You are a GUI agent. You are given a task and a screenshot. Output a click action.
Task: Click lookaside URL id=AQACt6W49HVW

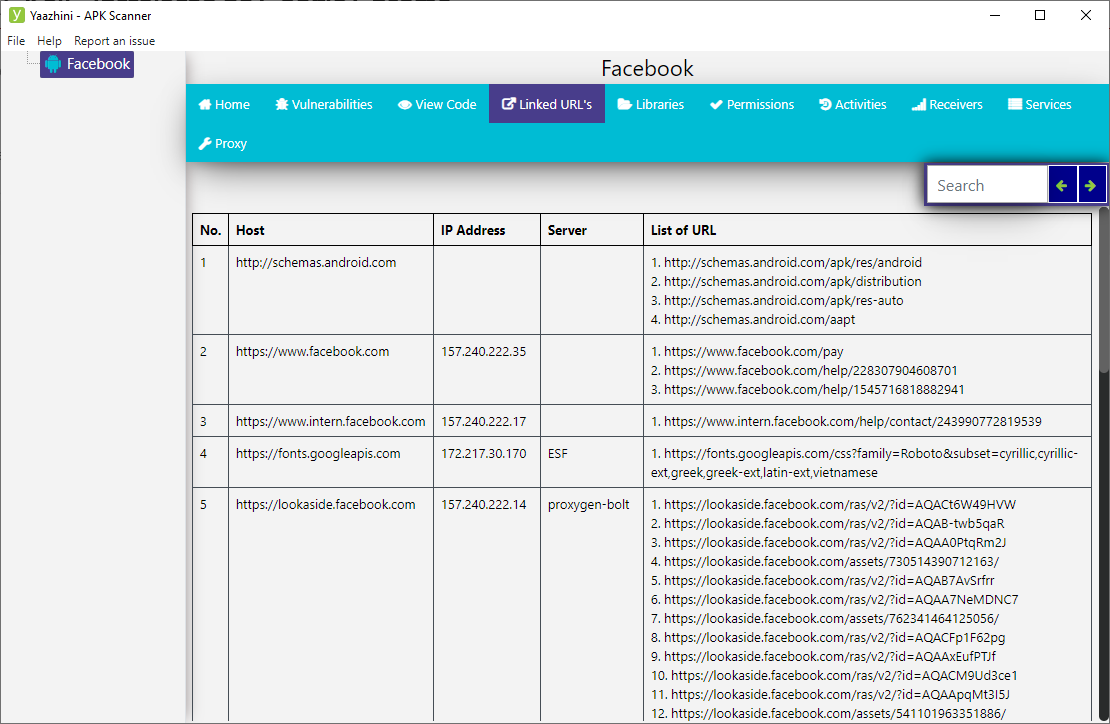coord(840,505)
